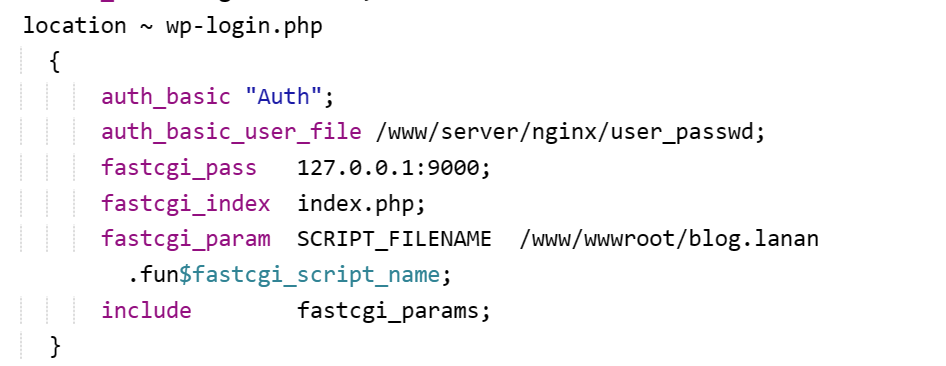Screen dimensions: 946x366
Task: Click the 'fastcgi_param' directive
Action: 185,239
